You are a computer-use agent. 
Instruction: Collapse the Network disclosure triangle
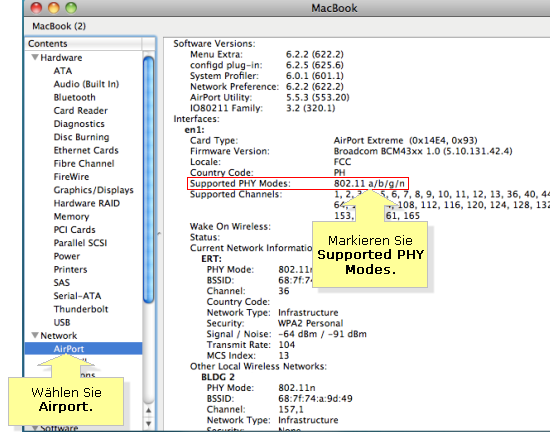[35, 335]
